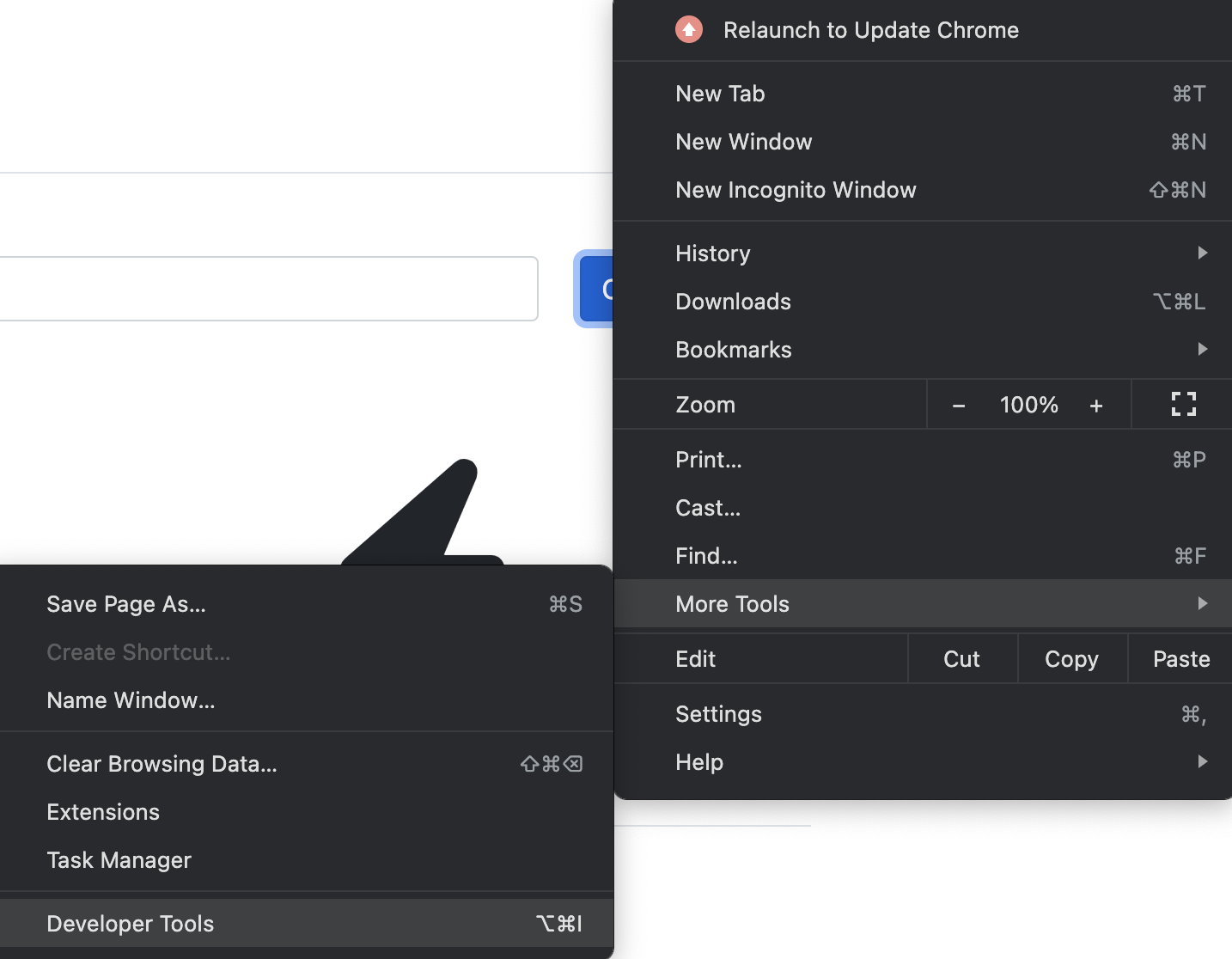Choose Cast... menu entry
The image size is (1232, 959).
(923, 508)
